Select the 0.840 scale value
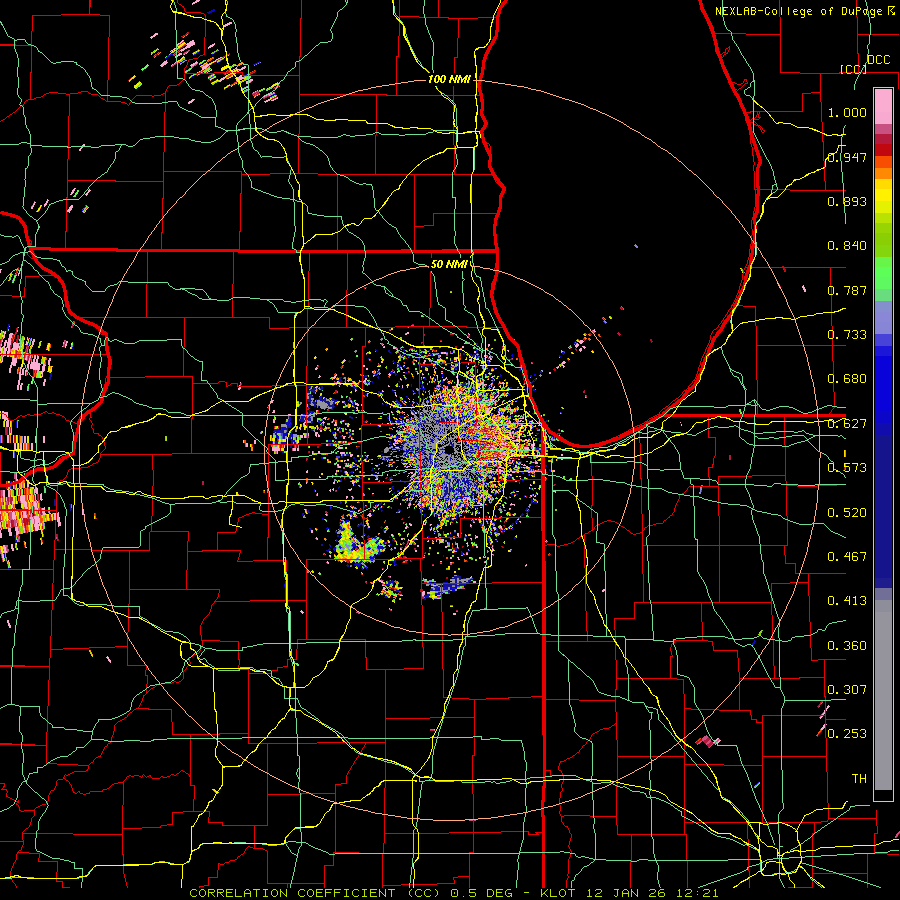The width and height of the screenshot is (900, 900). point(847,246)
